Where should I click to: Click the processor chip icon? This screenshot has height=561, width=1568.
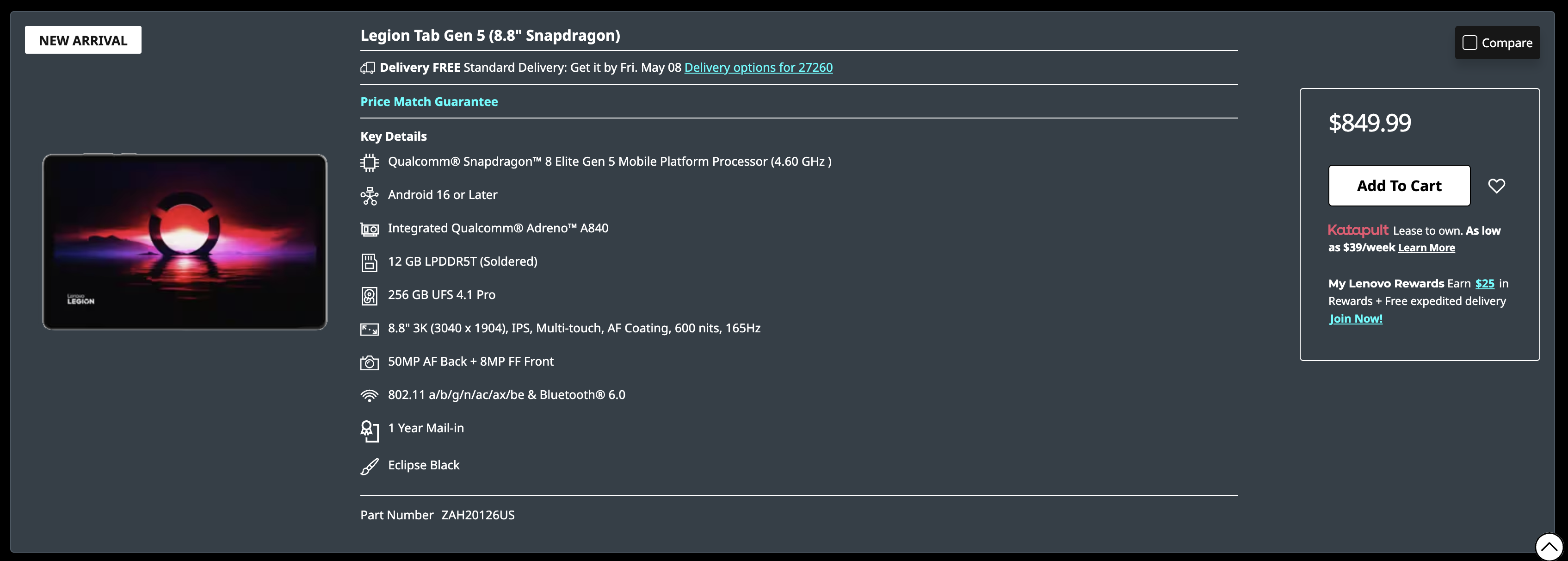point(369,162)
